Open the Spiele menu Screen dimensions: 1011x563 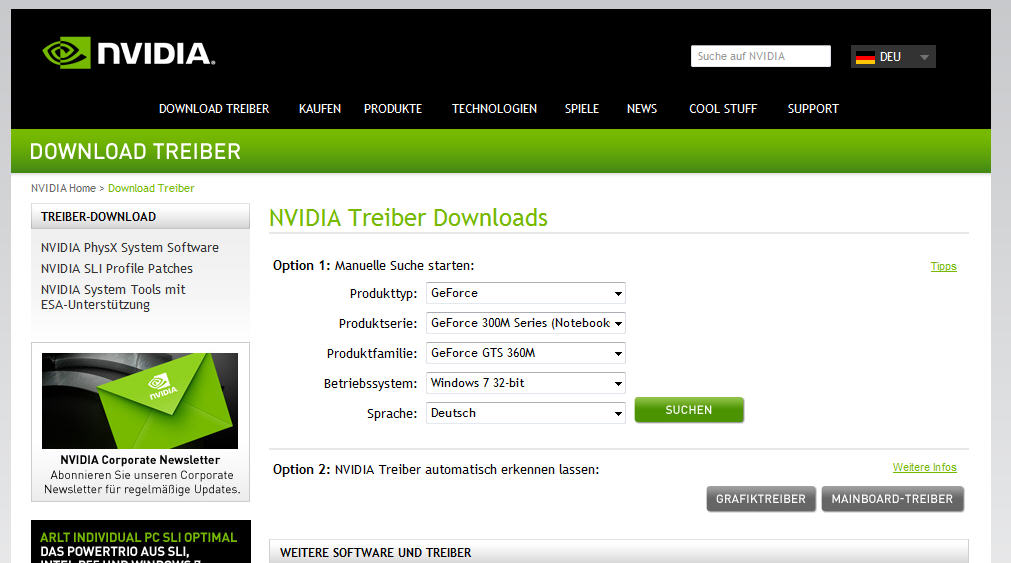pos(582,109)
